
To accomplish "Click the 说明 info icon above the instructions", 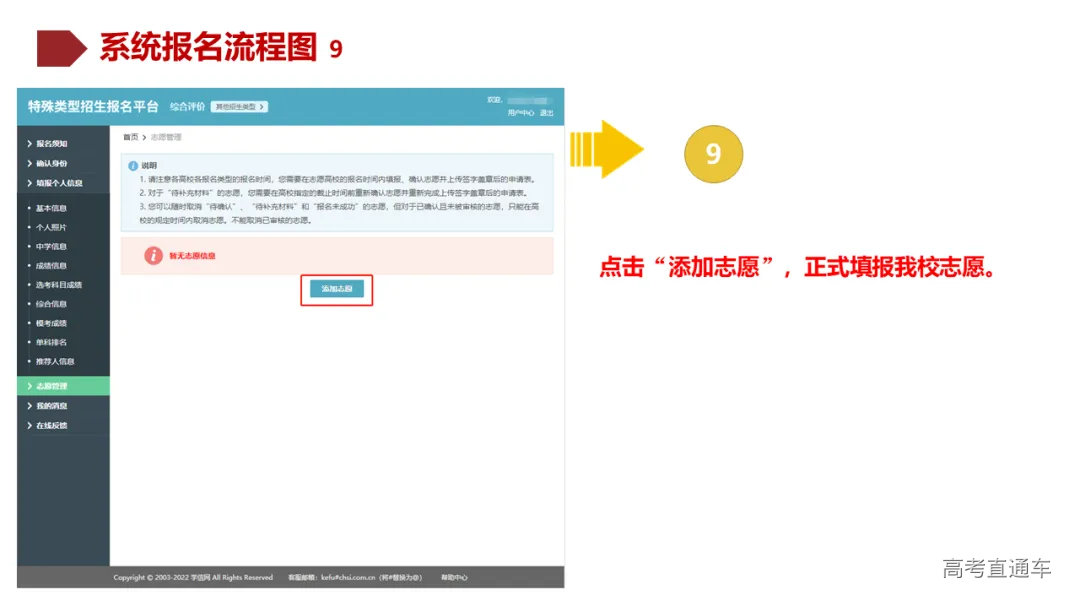I will click(135, 165).
